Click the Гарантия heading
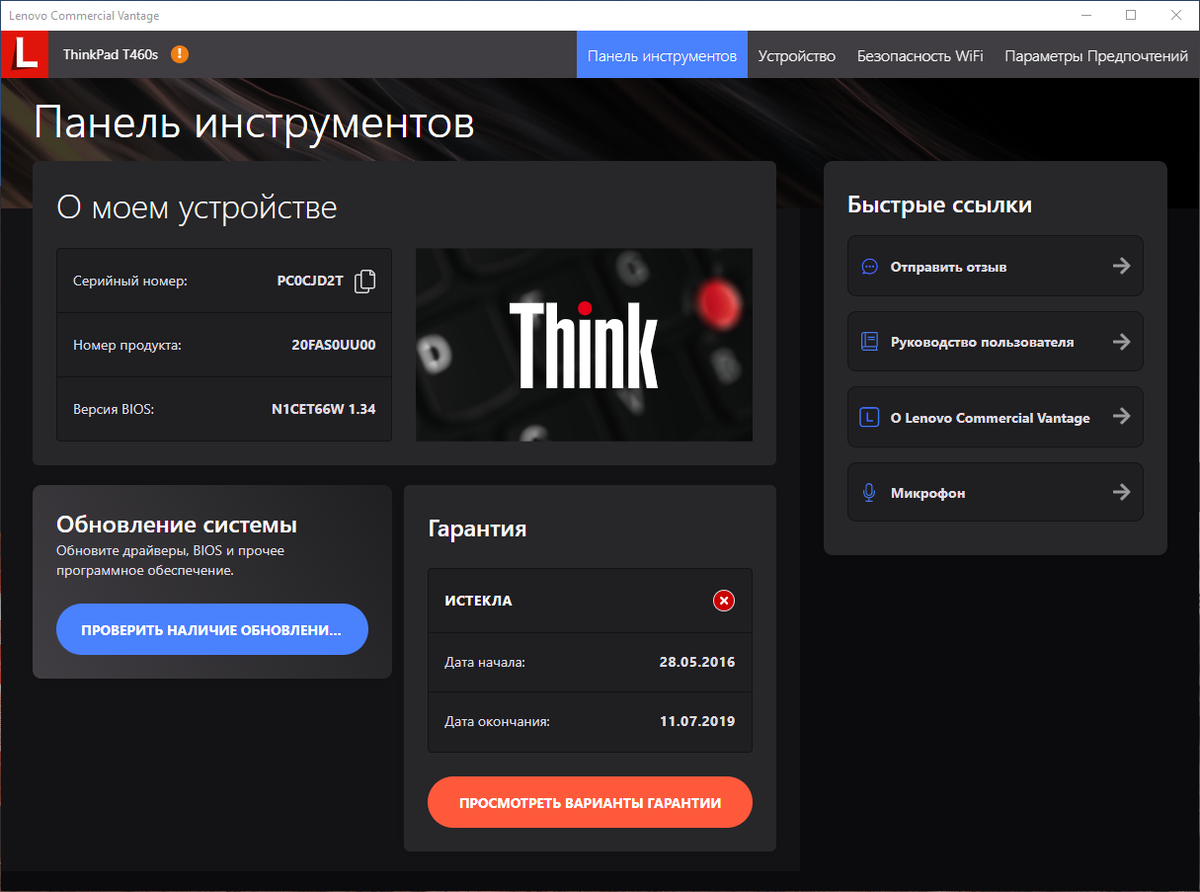This screenshot has width=1200, height=892. pos(477,529)
